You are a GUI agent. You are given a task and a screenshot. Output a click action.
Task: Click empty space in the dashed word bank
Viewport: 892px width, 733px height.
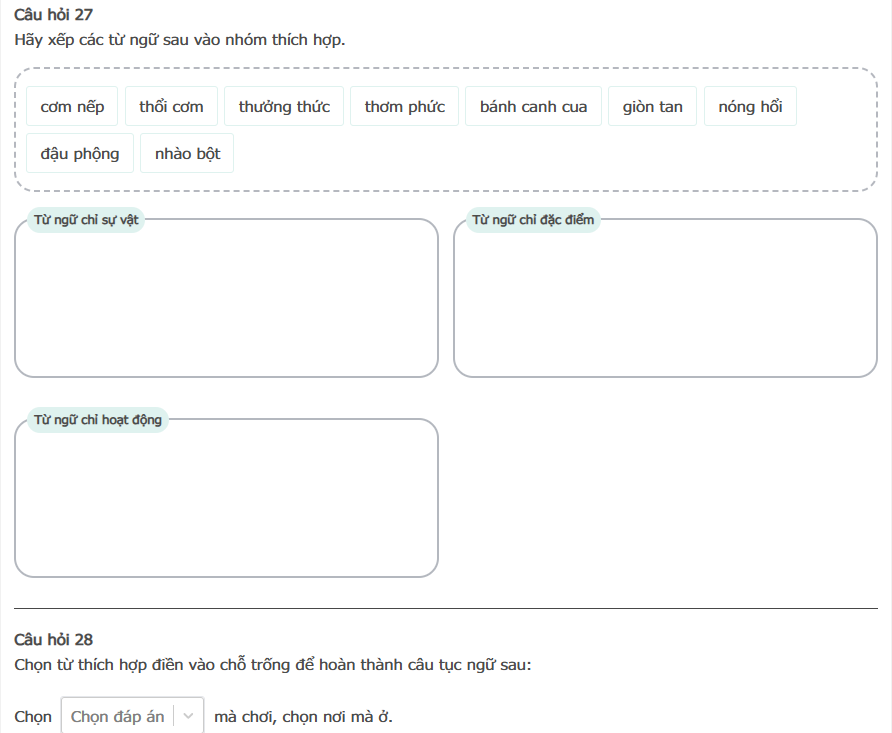pyautogui.click(x=550, y=155)
